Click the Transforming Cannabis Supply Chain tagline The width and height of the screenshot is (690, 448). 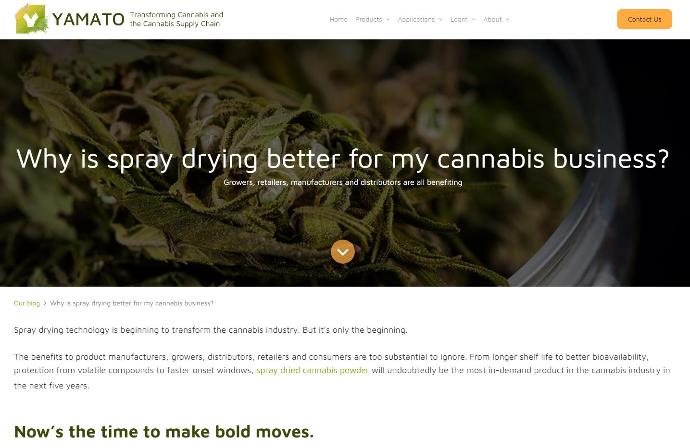pyautogui.click(x=177, y=19)
